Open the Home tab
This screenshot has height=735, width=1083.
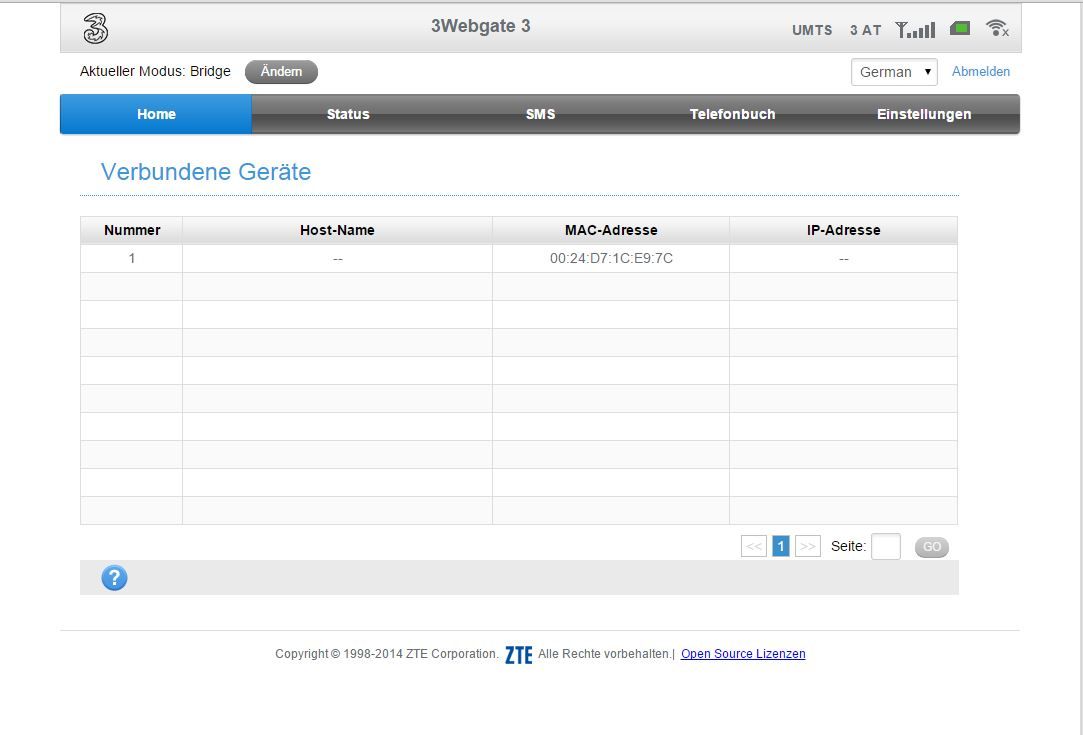click(x=156, y=114)
